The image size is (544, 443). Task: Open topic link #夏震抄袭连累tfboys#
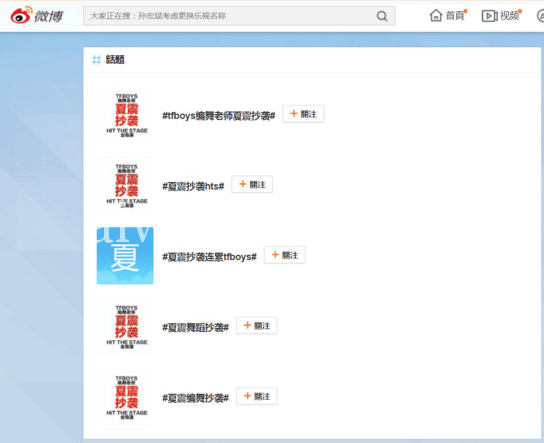click(x=210, y=257)
